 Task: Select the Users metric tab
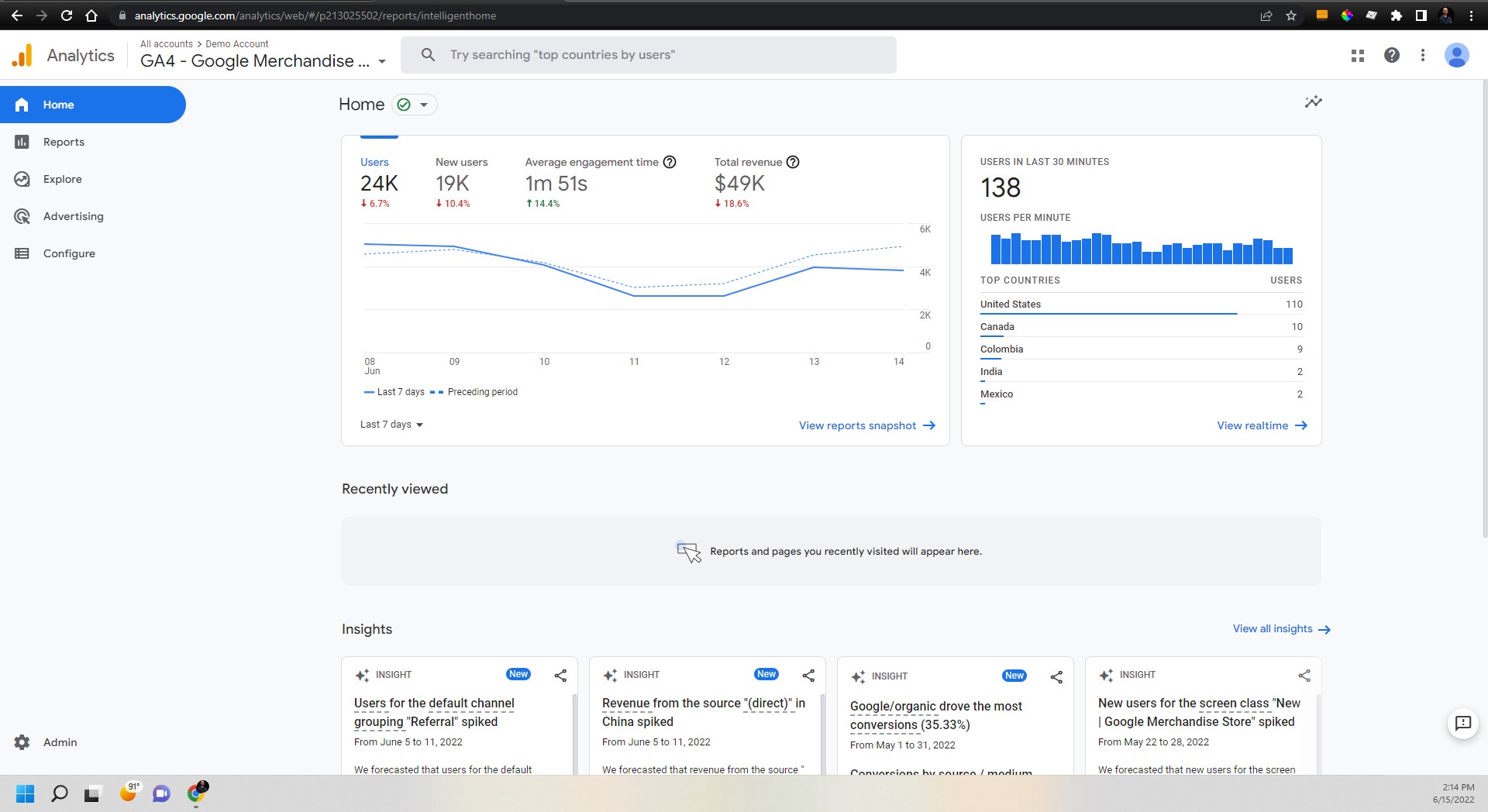click(379, 183)
